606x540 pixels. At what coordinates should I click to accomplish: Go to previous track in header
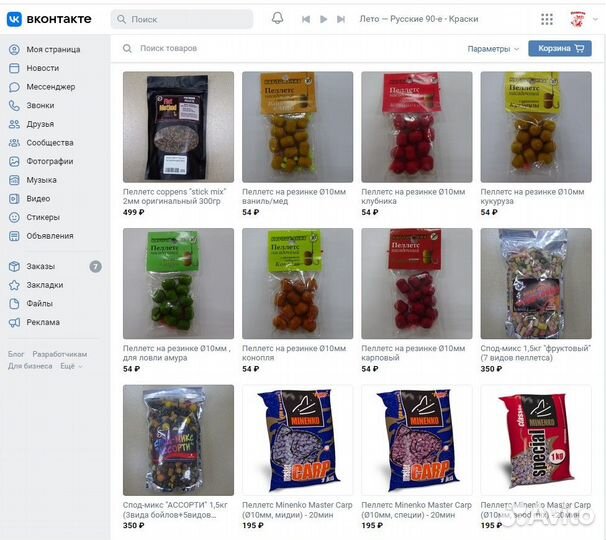click(306, 19)
